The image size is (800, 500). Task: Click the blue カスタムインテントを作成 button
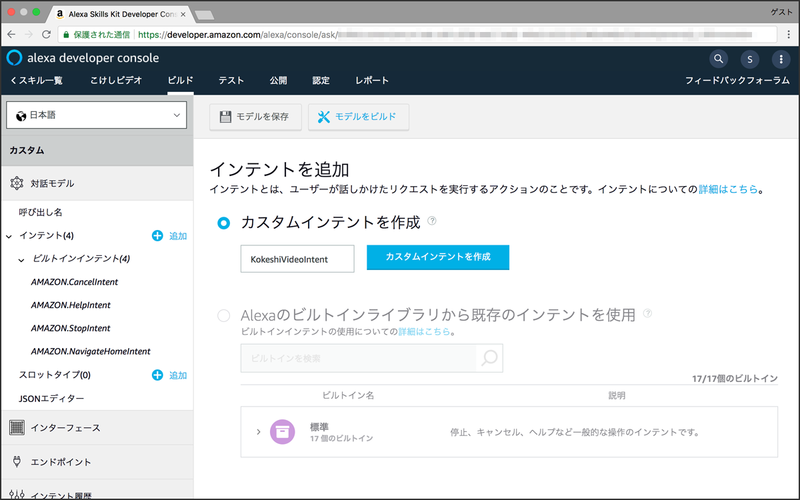438,257
